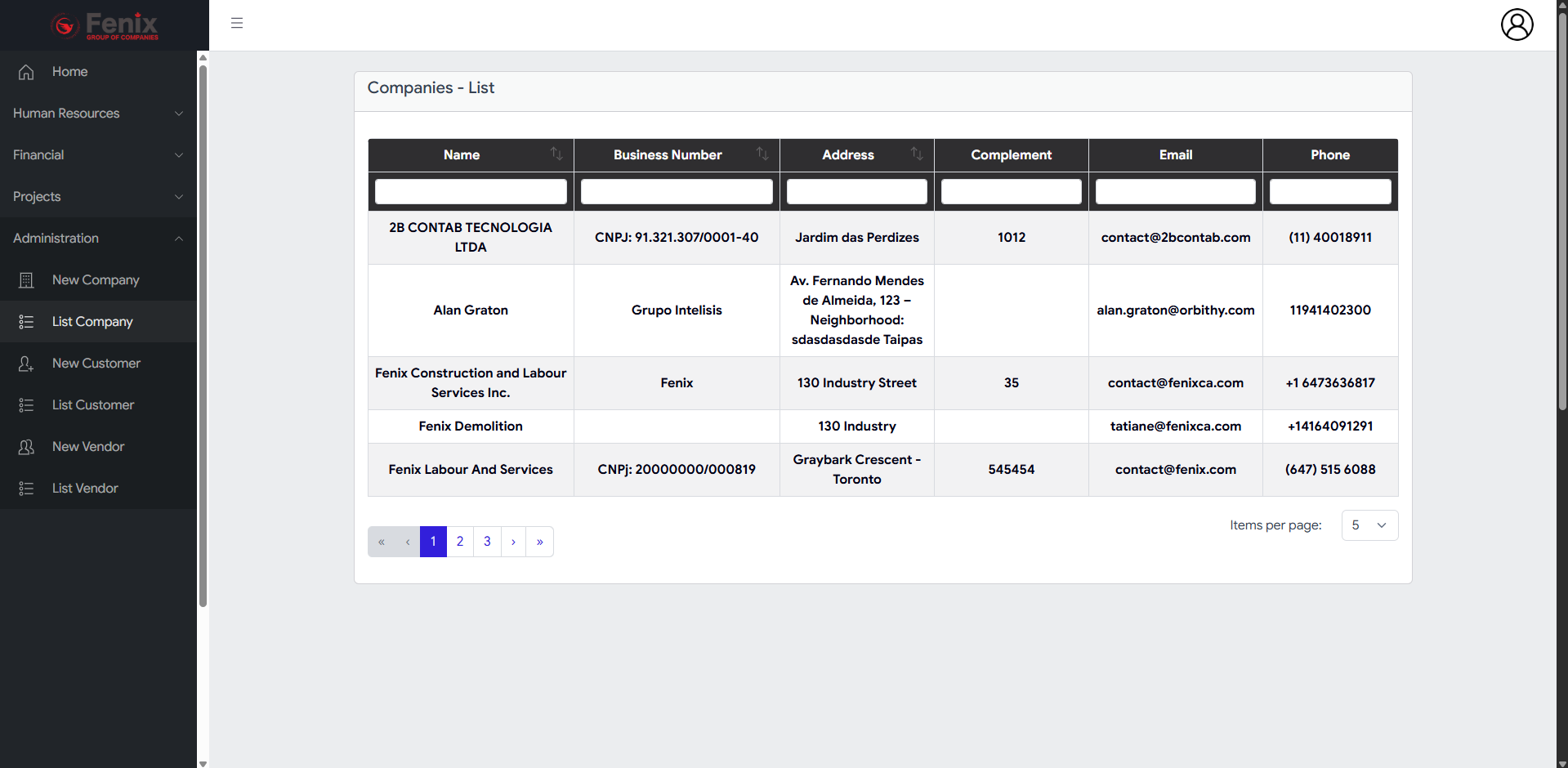Click the 130 Industry Street address cell

857,383
